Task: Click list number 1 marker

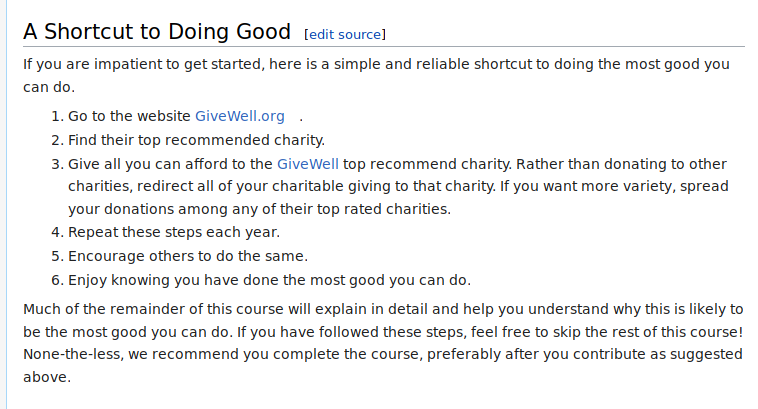Action: (56, 116)
